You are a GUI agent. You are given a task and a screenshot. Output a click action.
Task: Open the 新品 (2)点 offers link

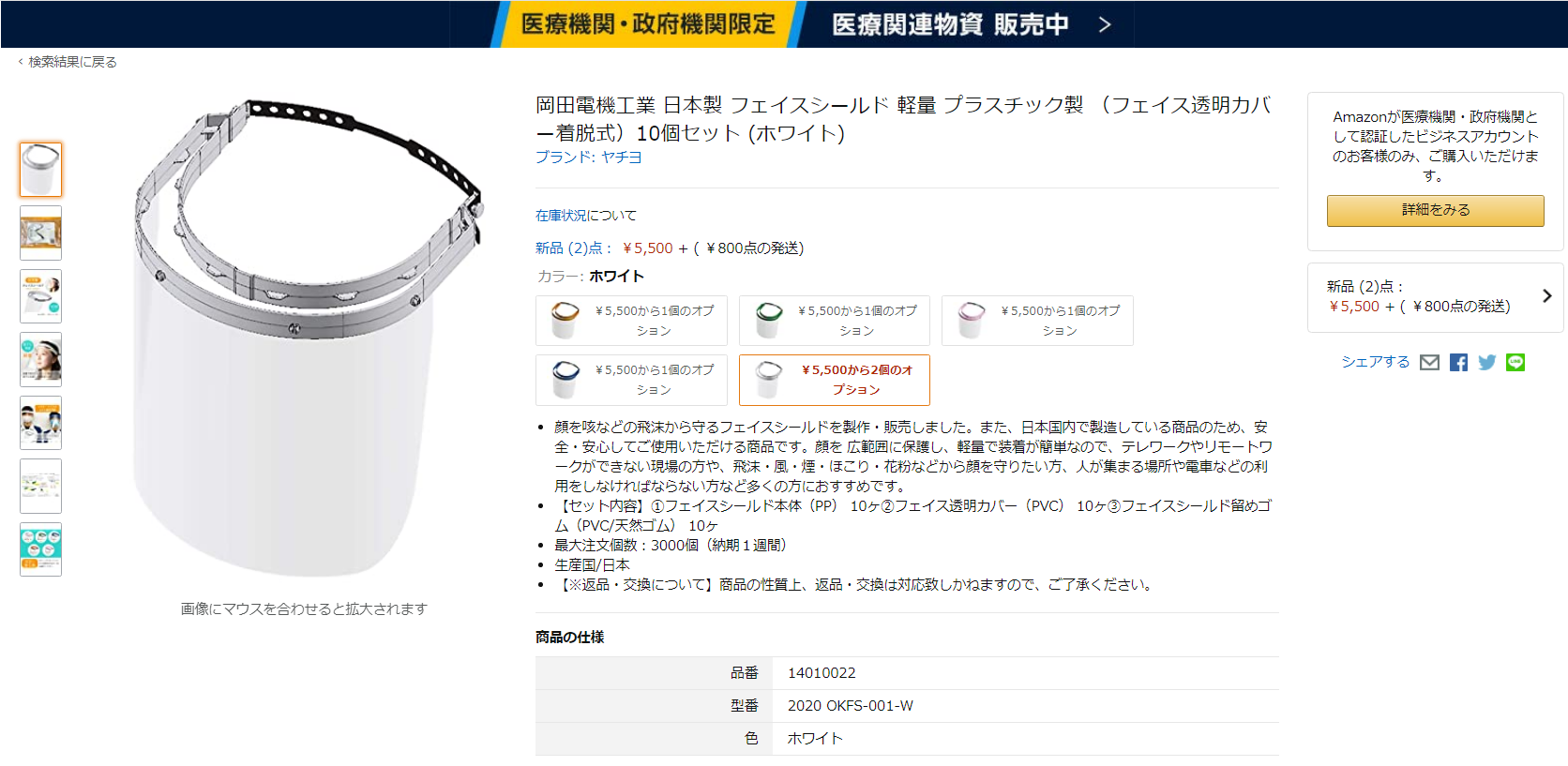[569, 248]
